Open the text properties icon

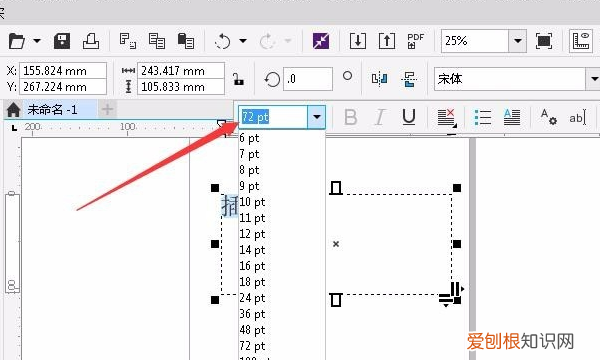pyautogui.click(x=548, y=117)
